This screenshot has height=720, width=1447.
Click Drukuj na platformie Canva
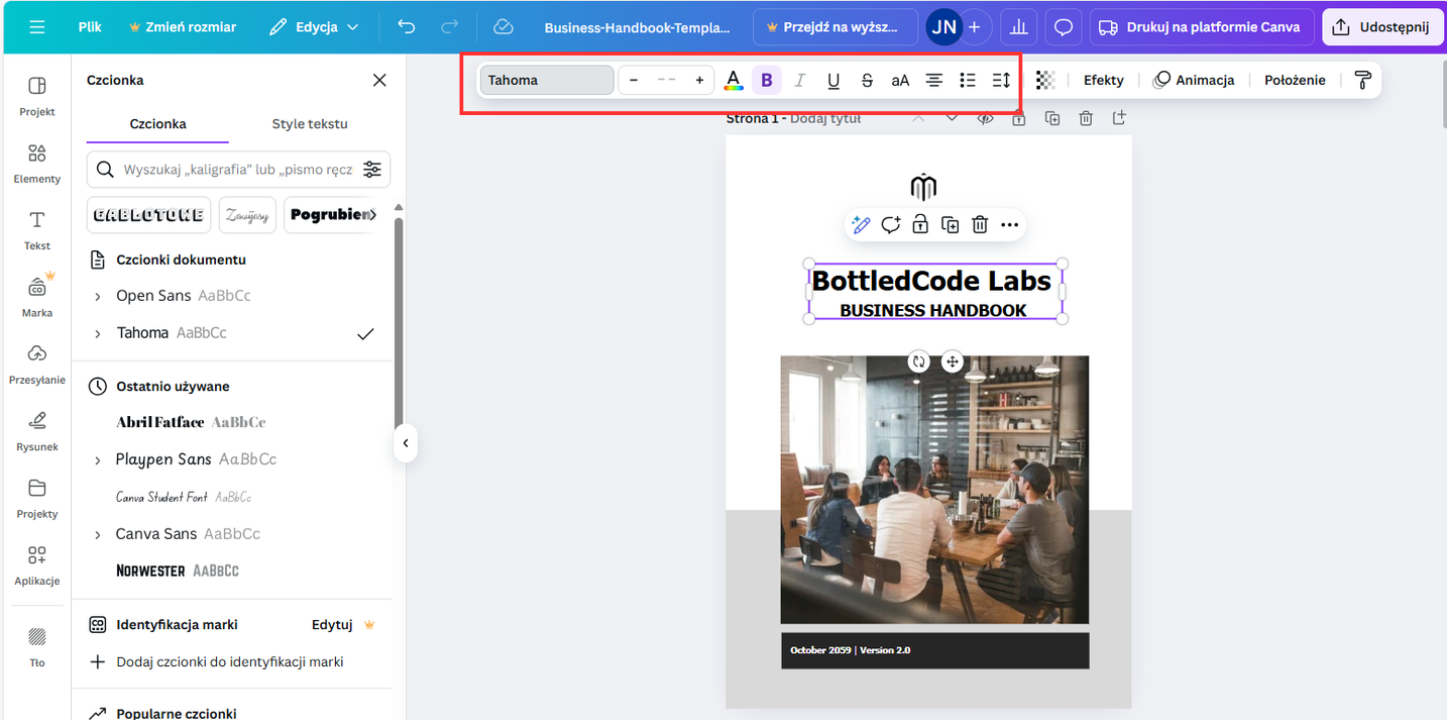(x=1201, y=27)
